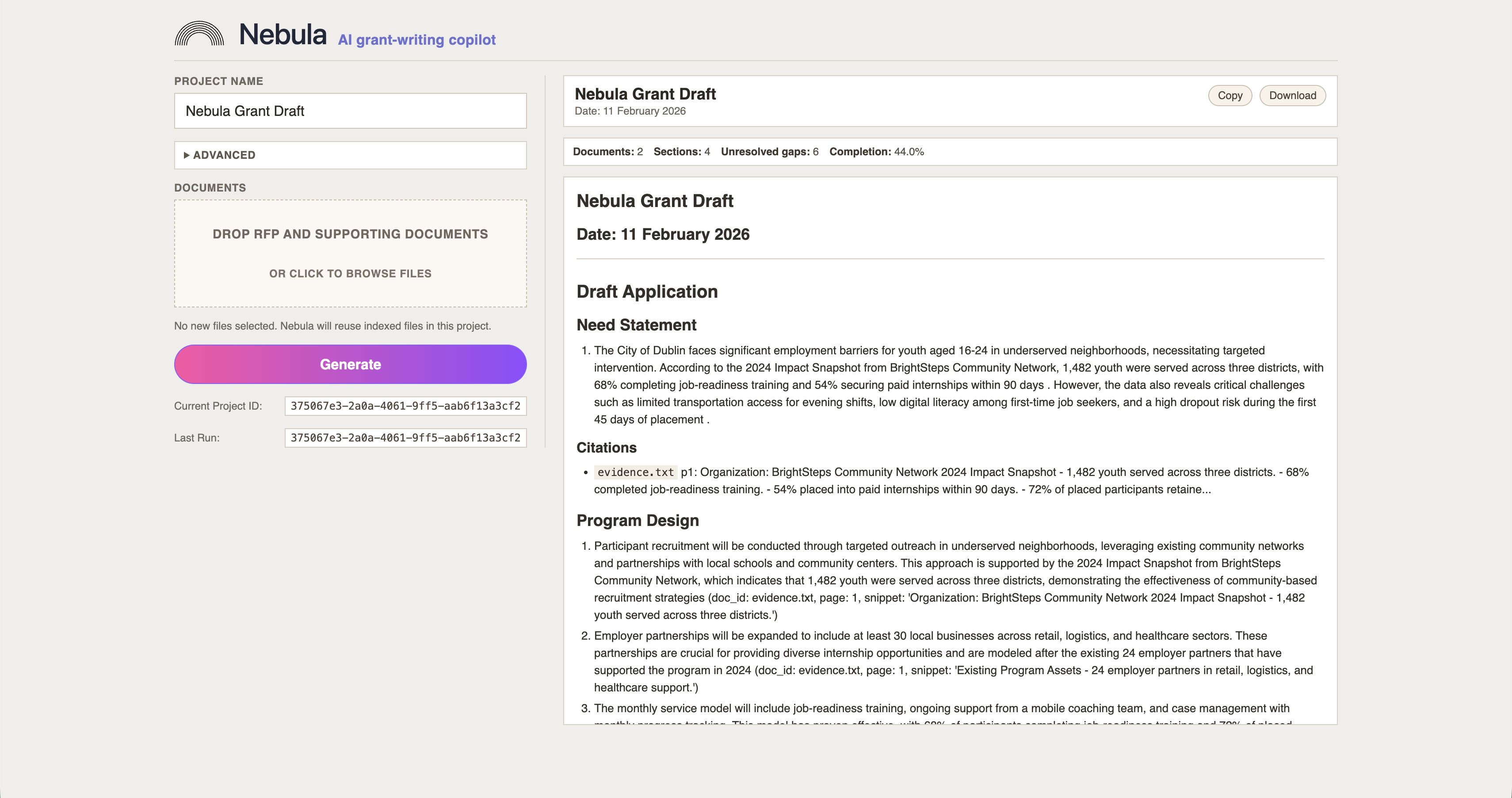Select the Current Project ID field
The width and height of the screenshot is (1512, 798).
pos(405,406)
